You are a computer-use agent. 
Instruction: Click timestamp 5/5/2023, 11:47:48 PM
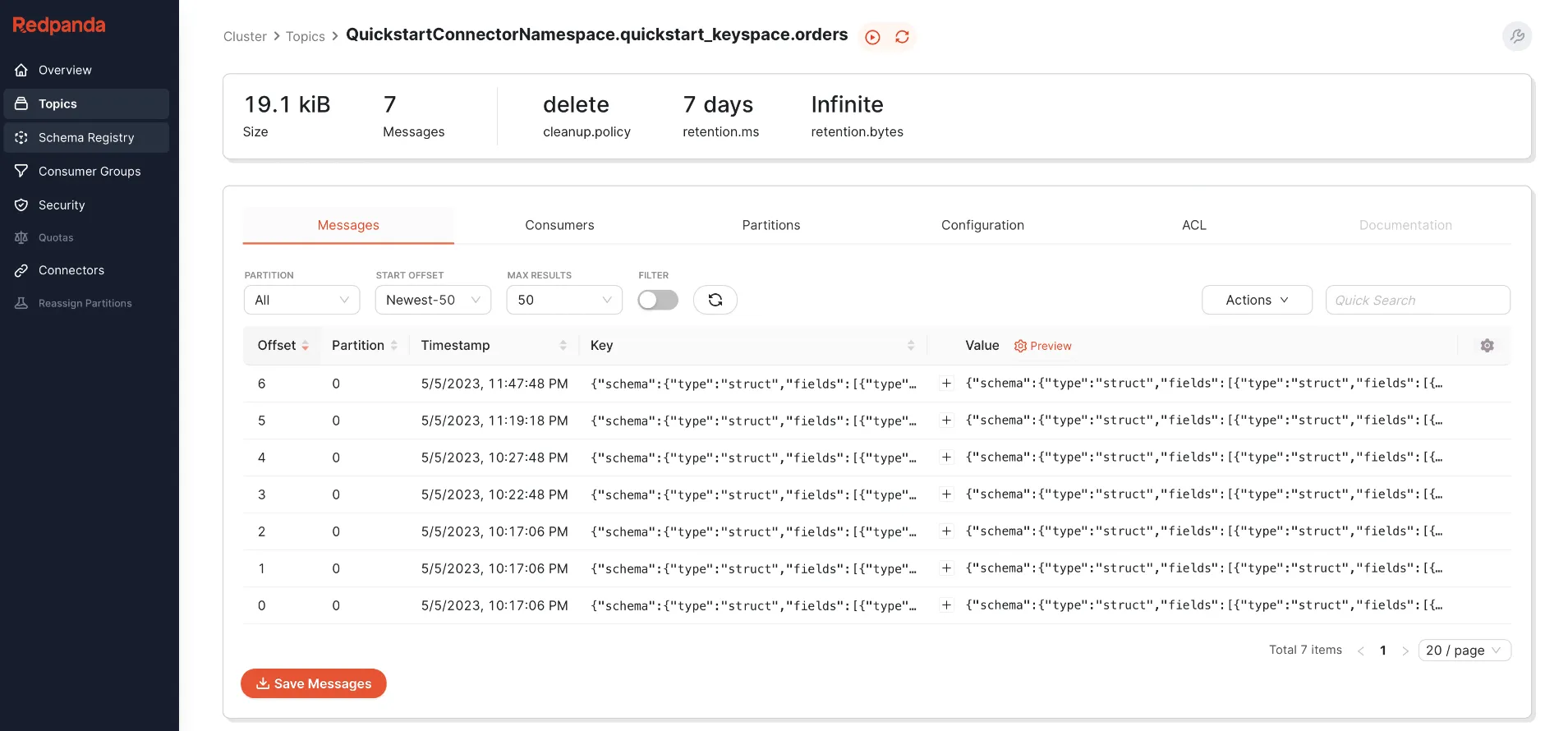pos(494,384)
